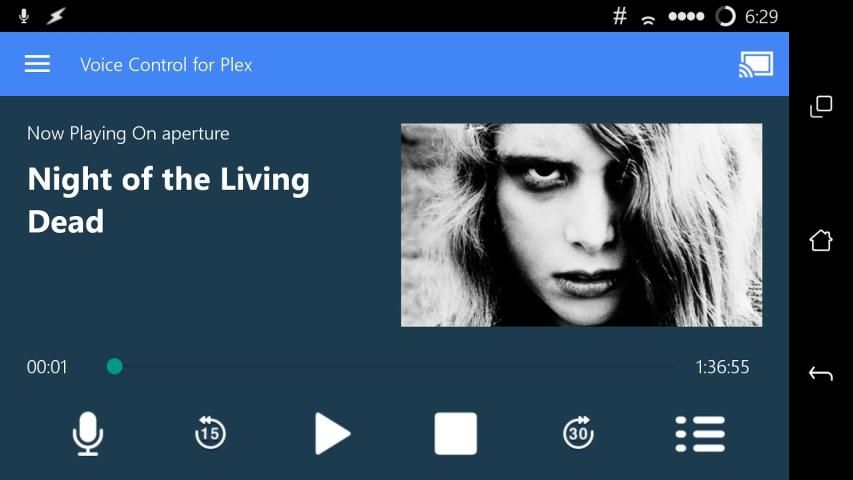853x480 pixels.
Task: Tap the total duration 1:36:55
Action: (722, 367)
